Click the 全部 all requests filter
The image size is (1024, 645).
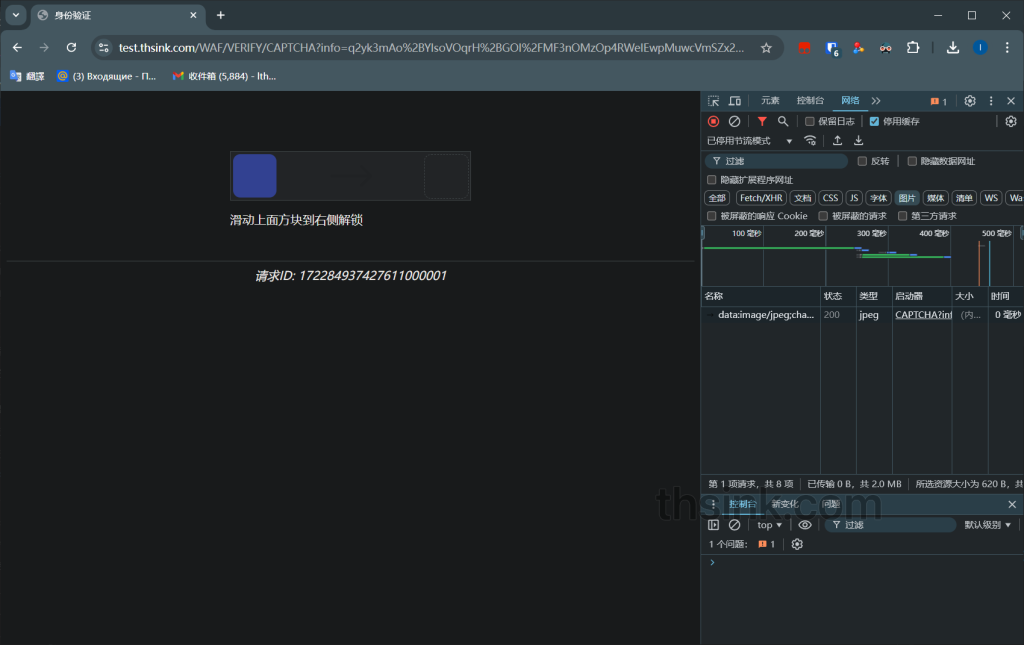coord(717,197)
